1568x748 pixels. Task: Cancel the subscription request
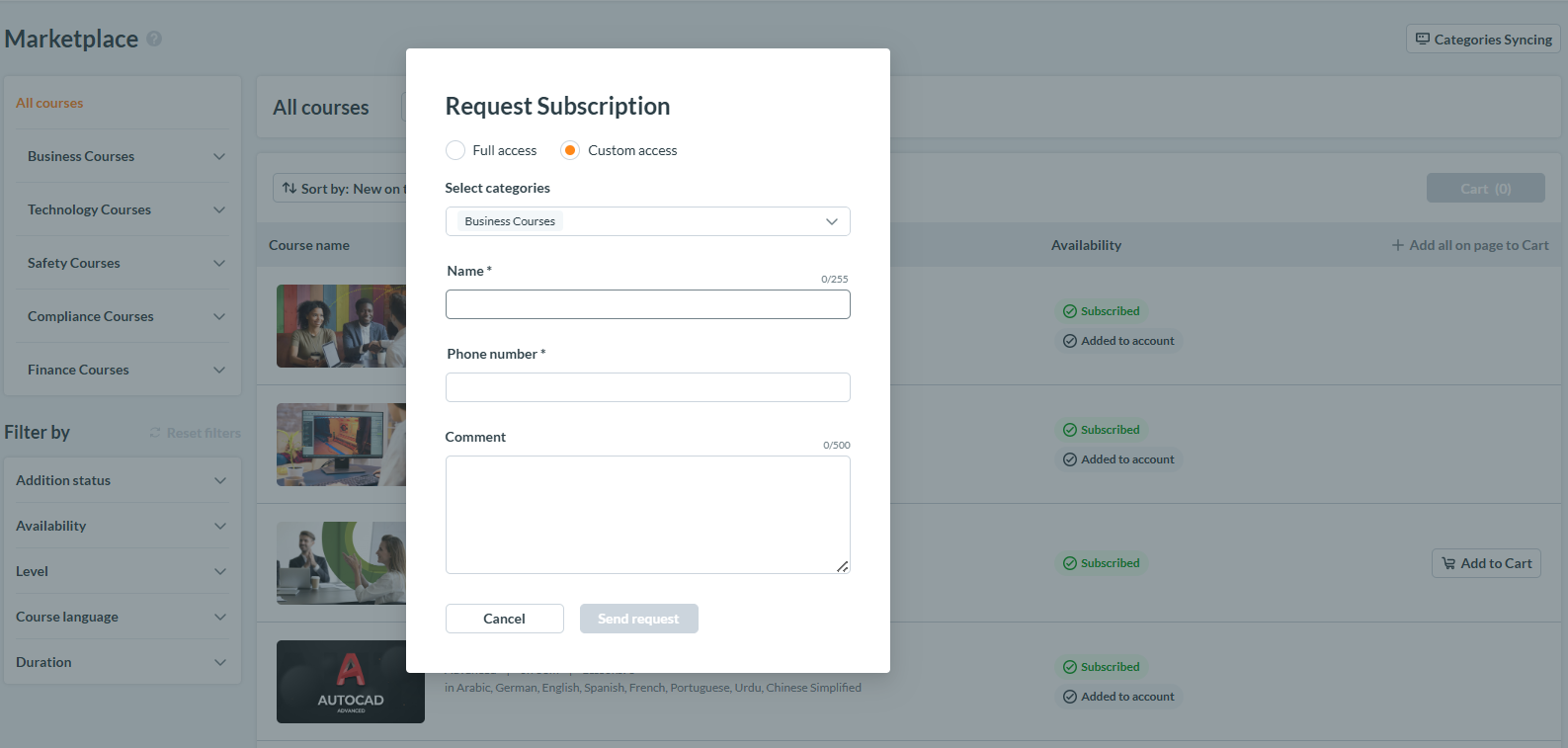(x=505, y=619)
